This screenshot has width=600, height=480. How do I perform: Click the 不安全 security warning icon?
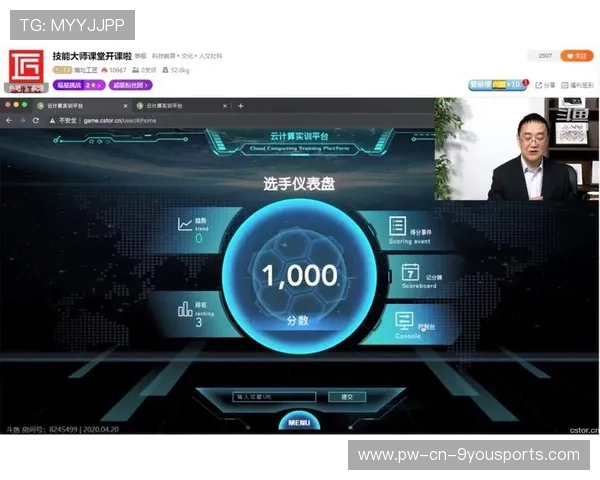coord(52,121)
